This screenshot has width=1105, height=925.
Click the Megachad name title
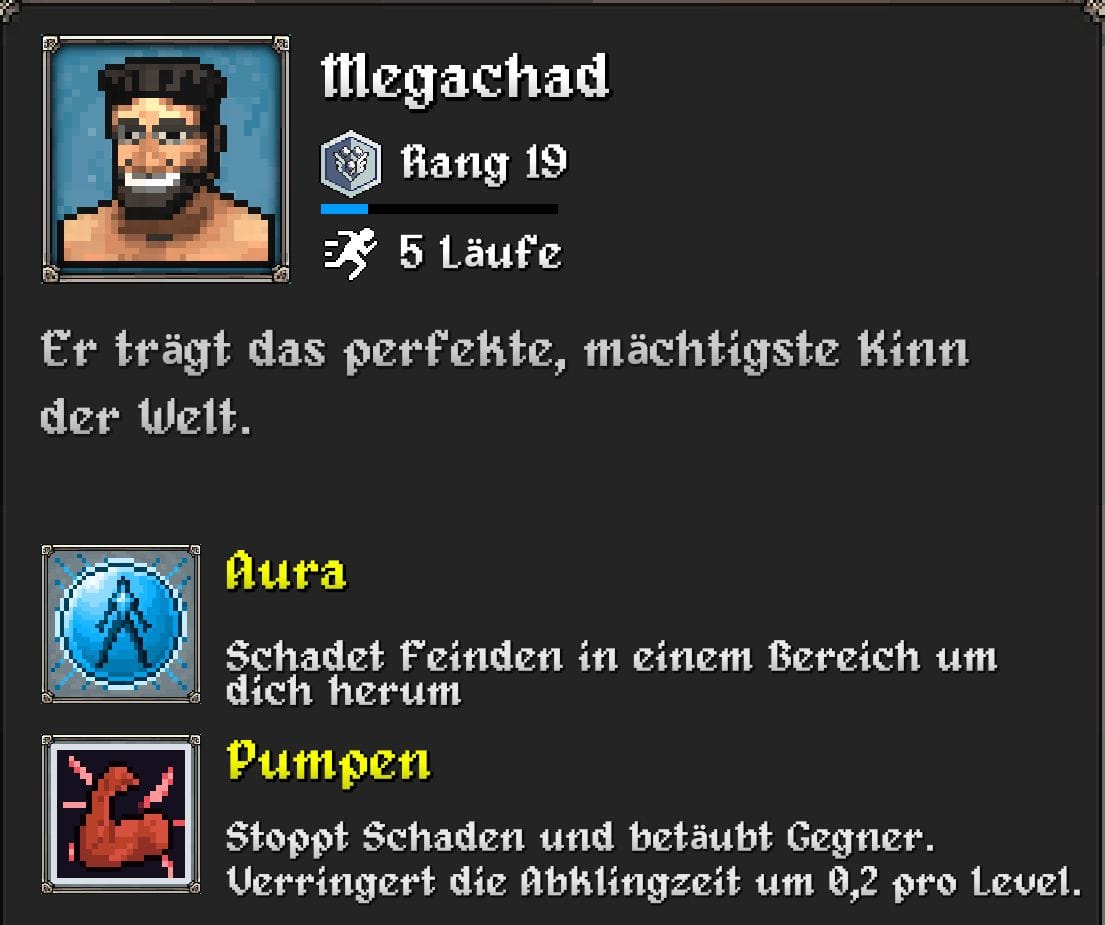point(465,78)
